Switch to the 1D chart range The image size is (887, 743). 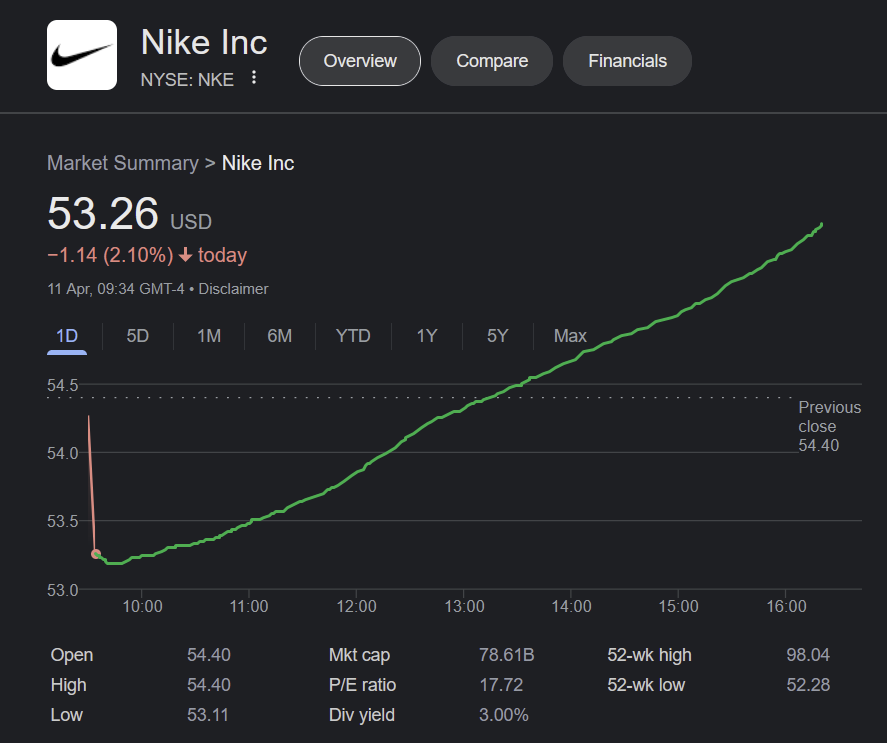(67, 336)
